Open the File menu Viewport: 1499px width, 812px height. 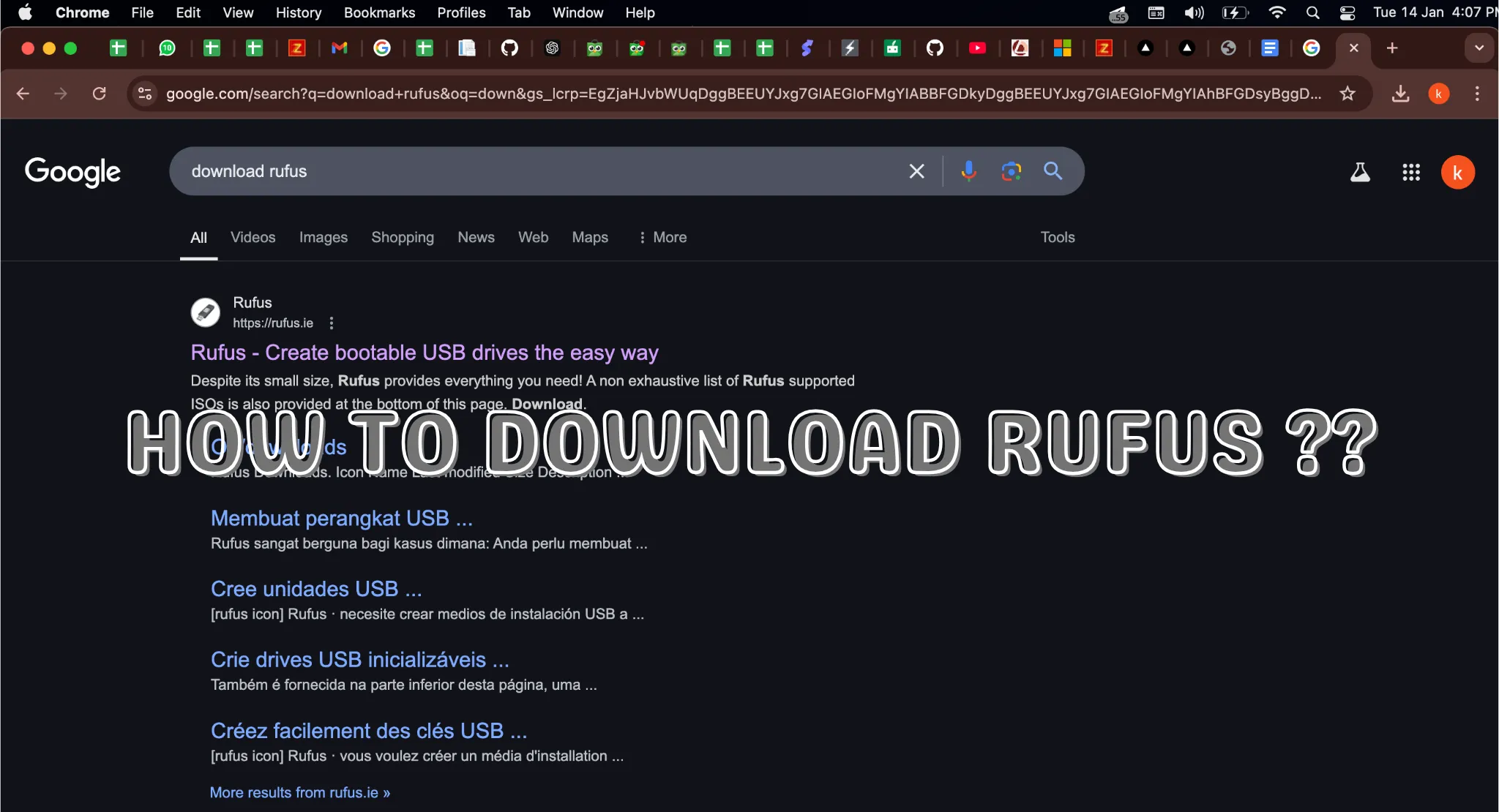click(142, 12)
